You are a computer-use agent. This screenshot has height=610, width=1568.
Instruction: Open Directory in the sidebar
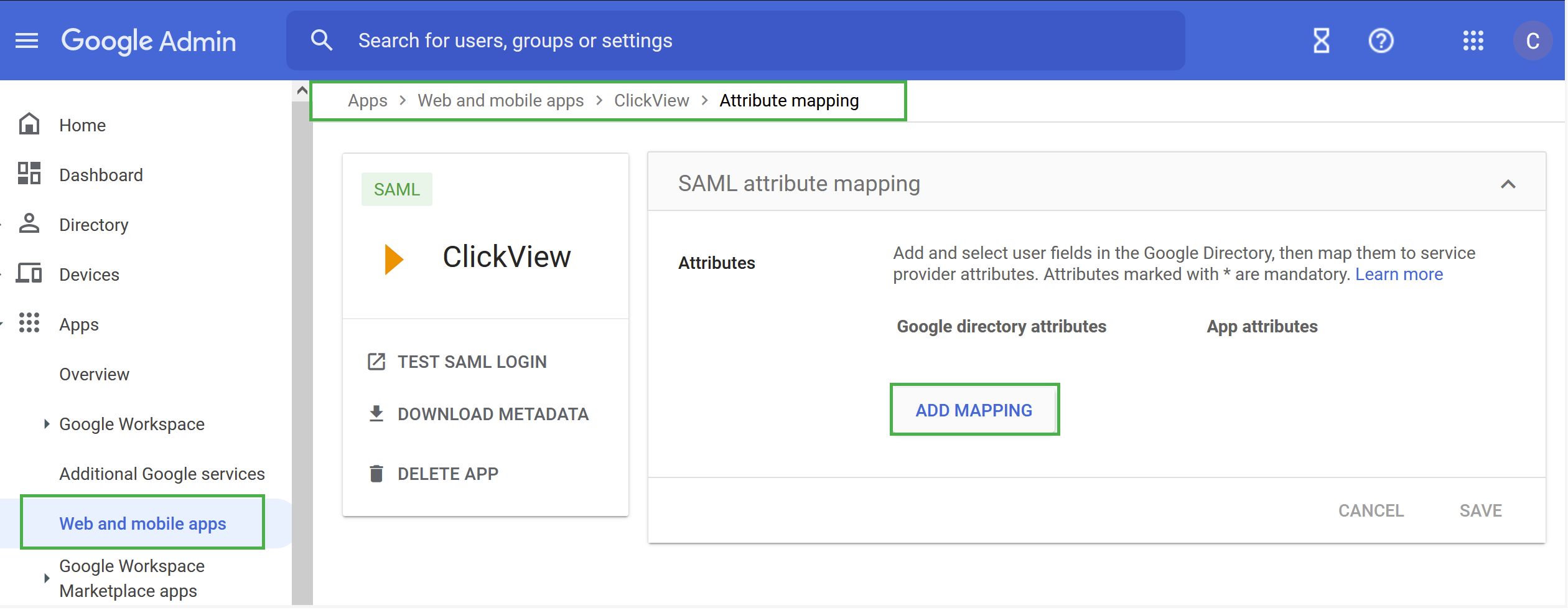(x=94, y=225)
